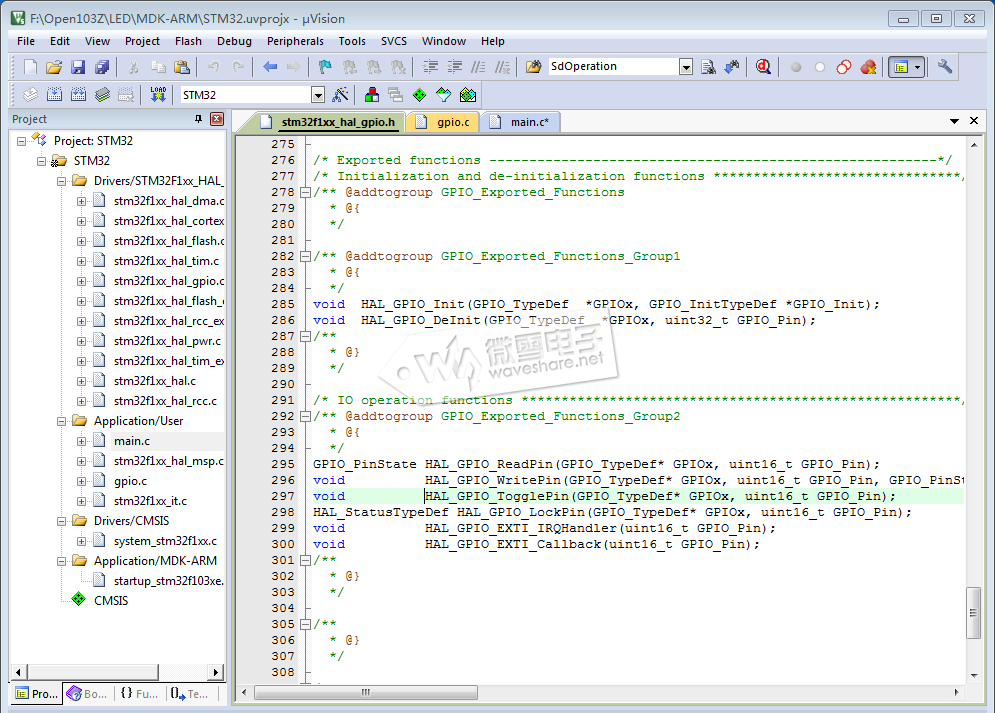Select the CMSIS component item
This screenshot has width=995, height=713.
click(111, 601)
